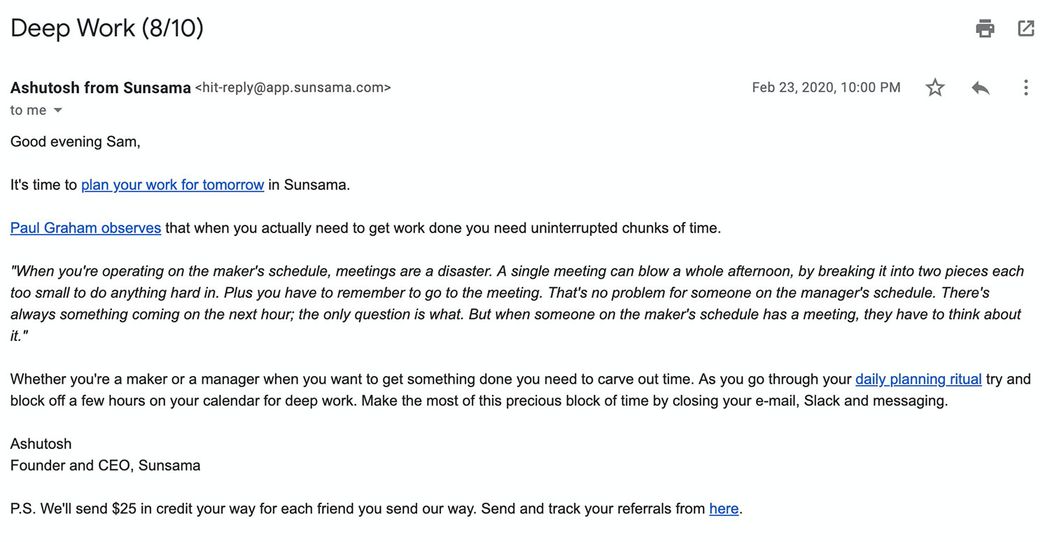This screenshot has height=542, width=1050.
Task: Click the "Ashutosh" signature name
Action: click(x=41, y=444)
